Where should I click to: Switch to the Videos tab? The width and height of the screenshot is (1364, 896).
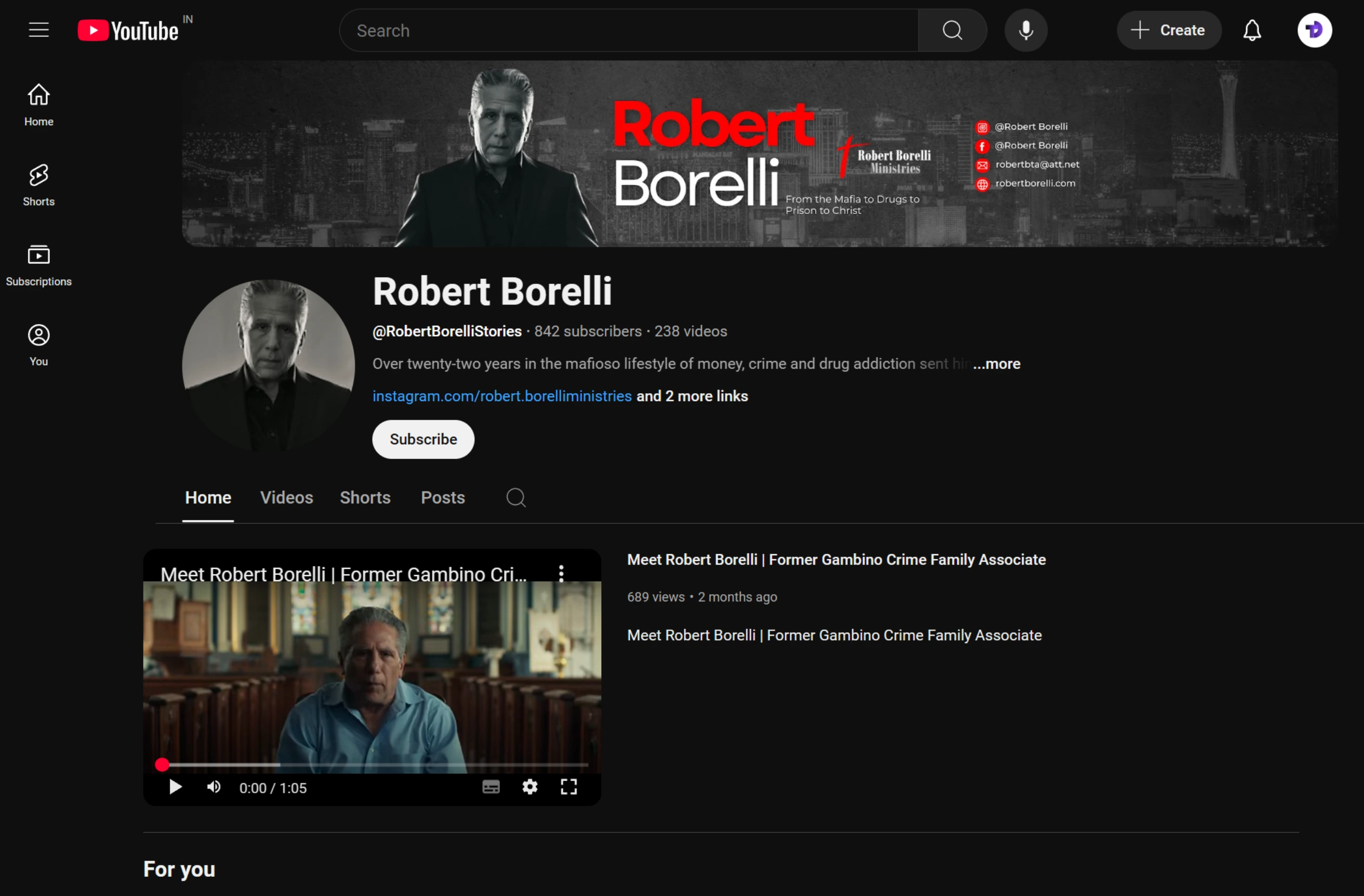(286, 497)
